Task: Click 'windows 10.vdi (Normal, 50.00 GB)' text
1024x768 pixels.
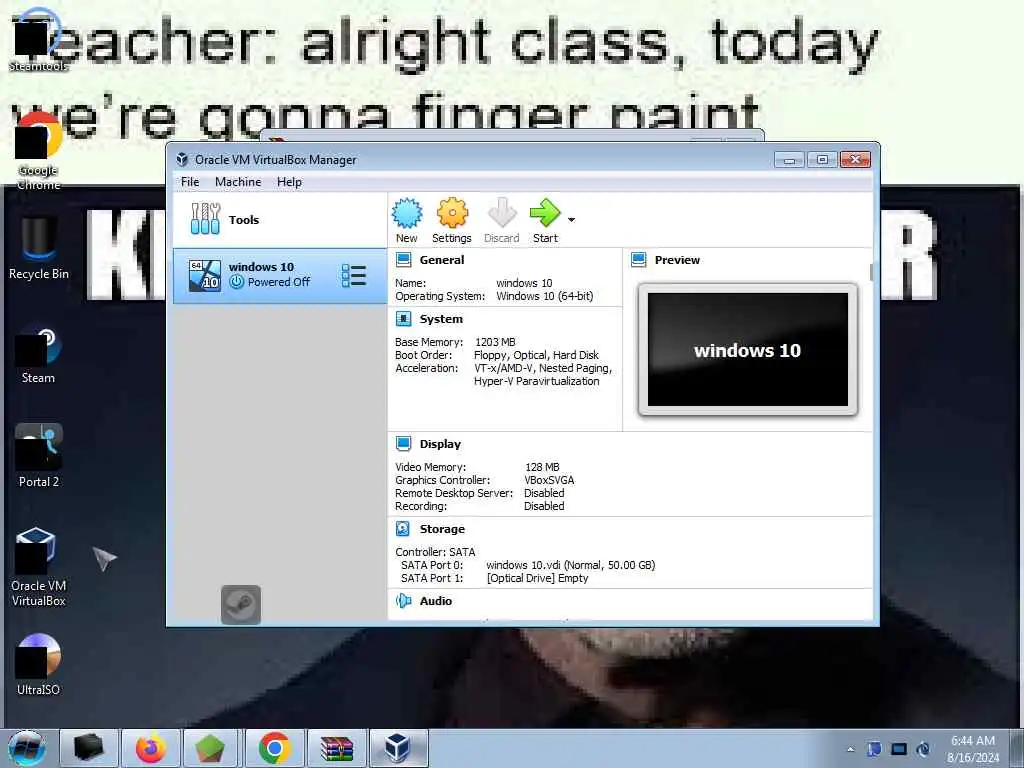Action: tap(571, 566)
